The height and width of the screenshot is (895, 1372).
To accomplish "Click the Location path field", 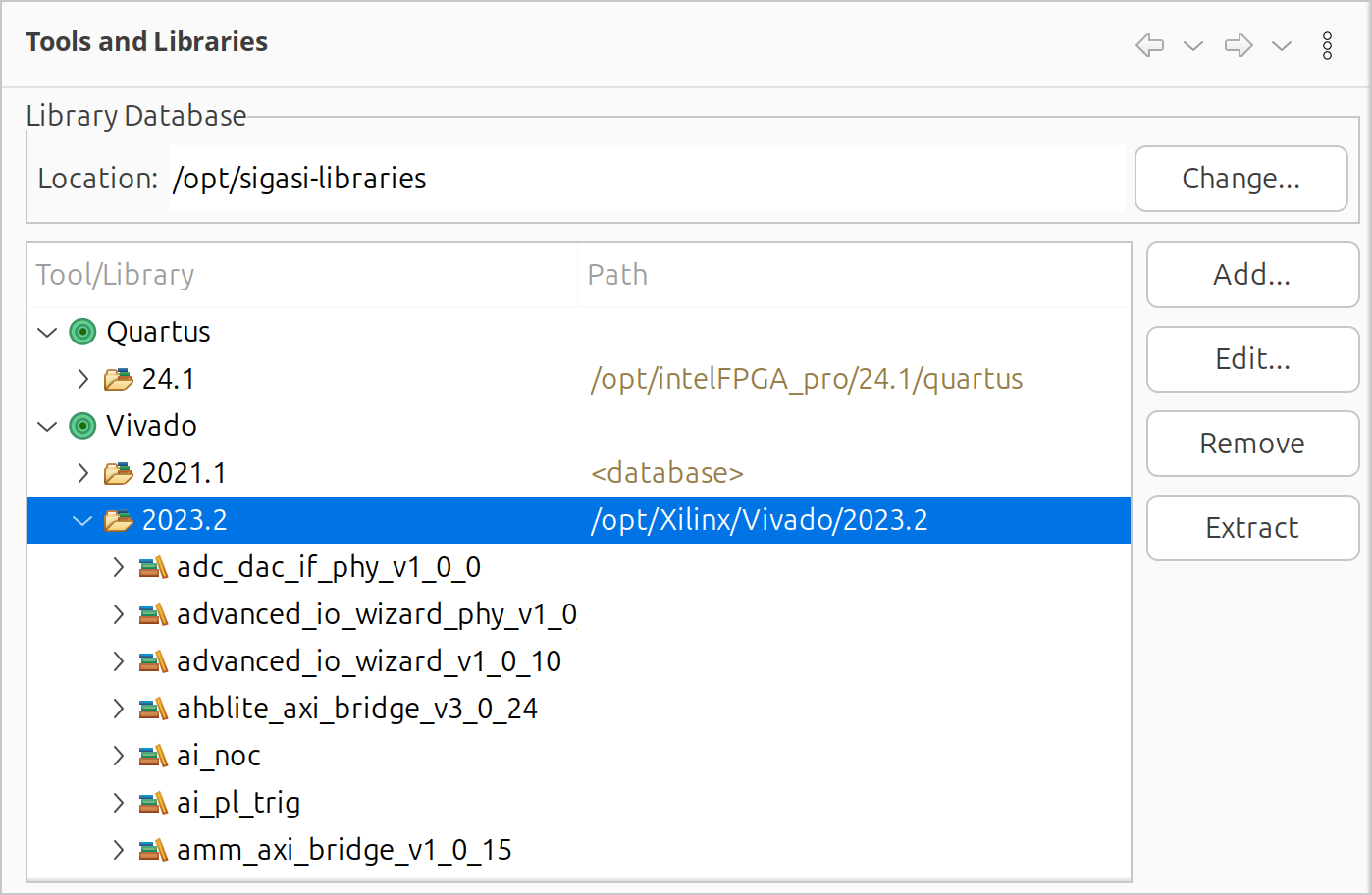I will point(646,179).
